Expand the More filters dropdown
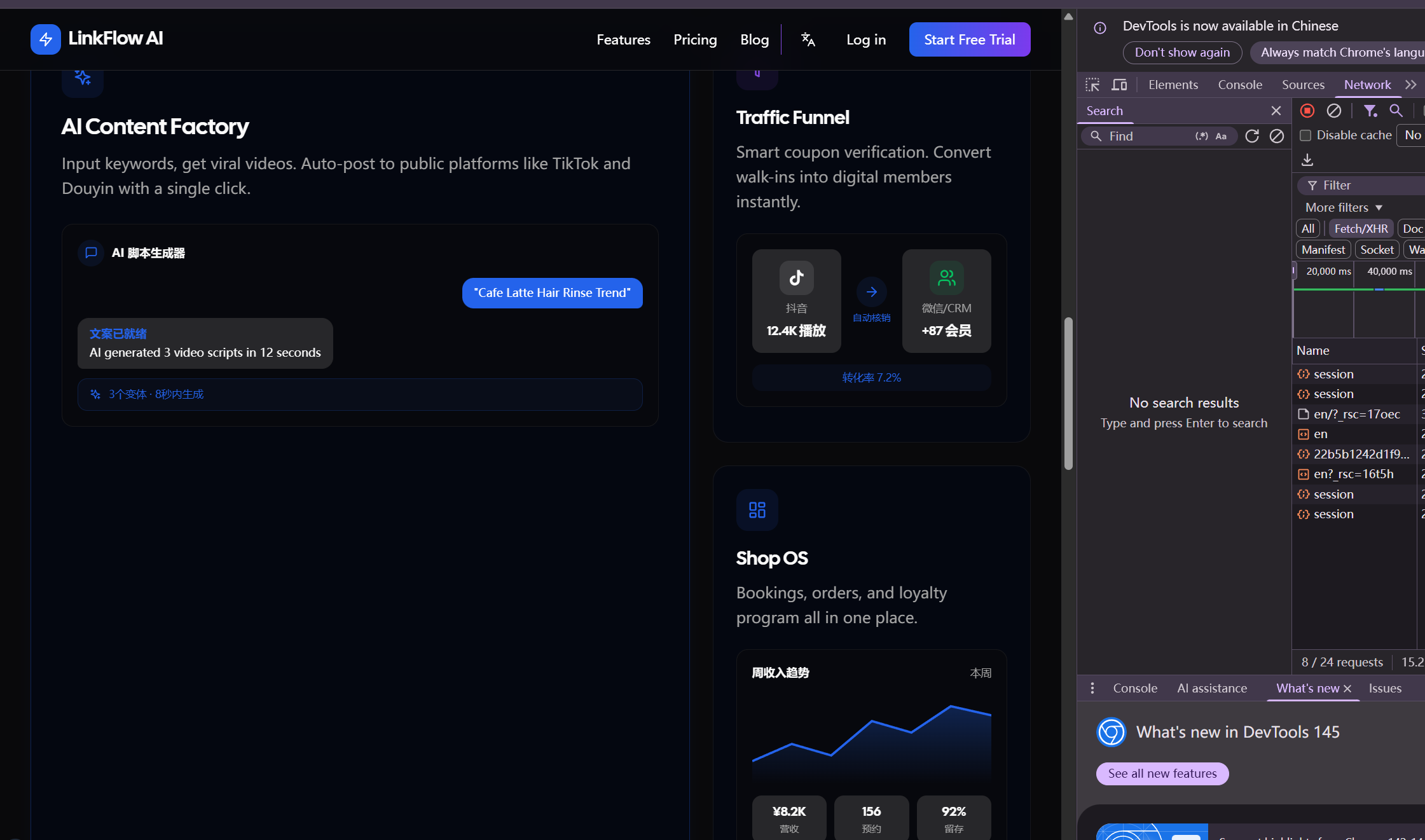 pyautogui.click(x=1344, y=207)
